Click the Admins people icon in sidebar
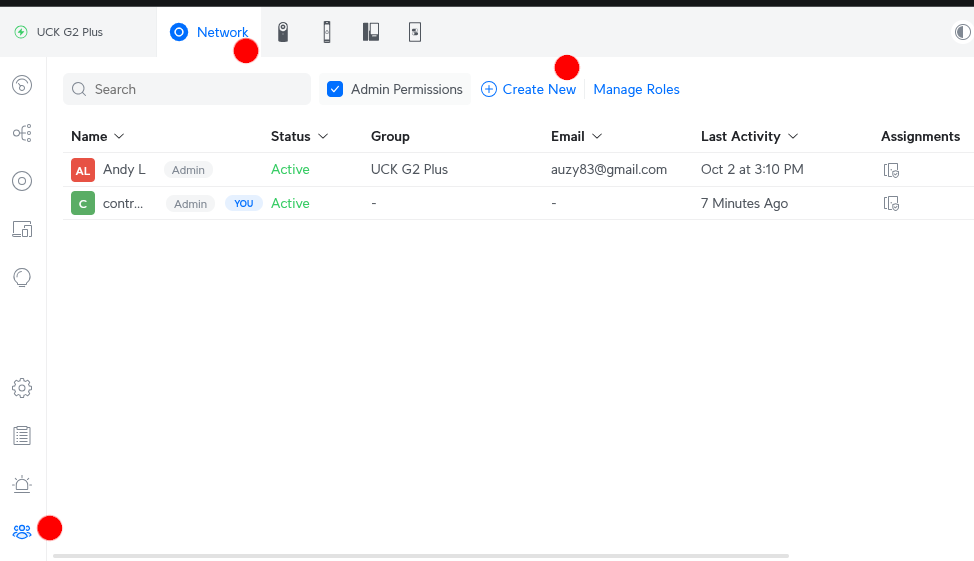 (x=22, y=532)
